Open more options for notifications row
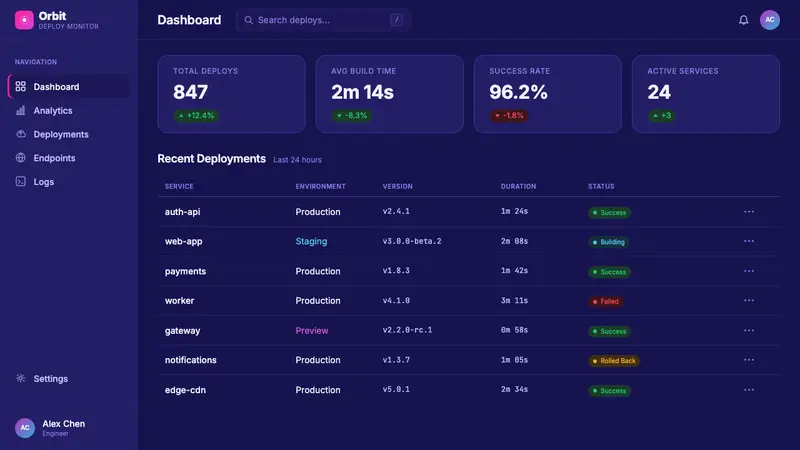The image size is (800, 450). [748, 360]
